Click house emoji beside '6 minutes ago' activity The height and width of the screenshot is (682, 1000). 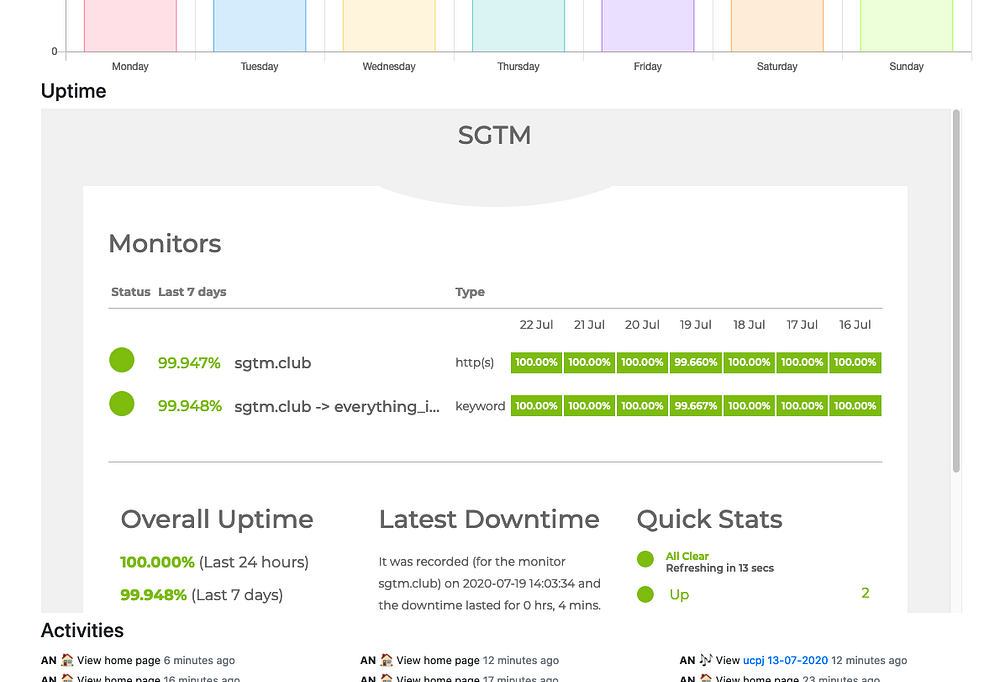coord(67,660)
